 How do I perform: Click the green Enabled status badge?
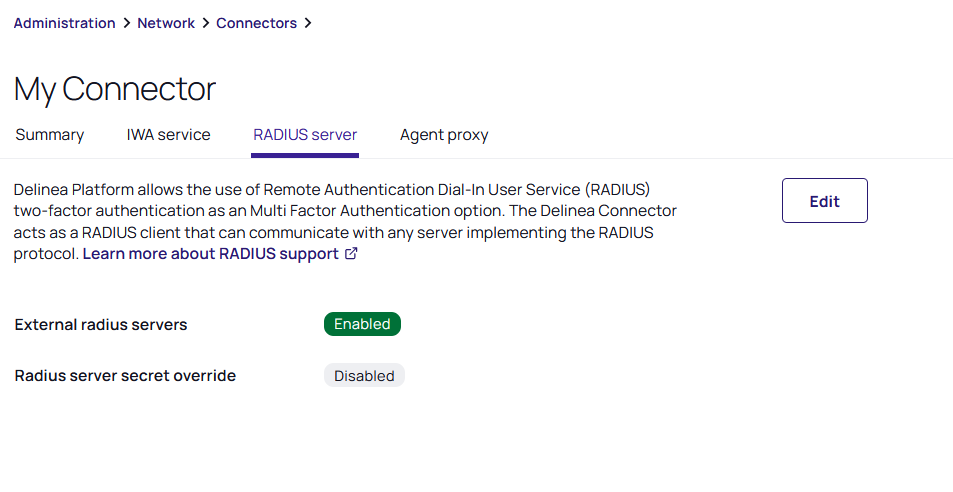pyautogui.click(x=362, y=324)
